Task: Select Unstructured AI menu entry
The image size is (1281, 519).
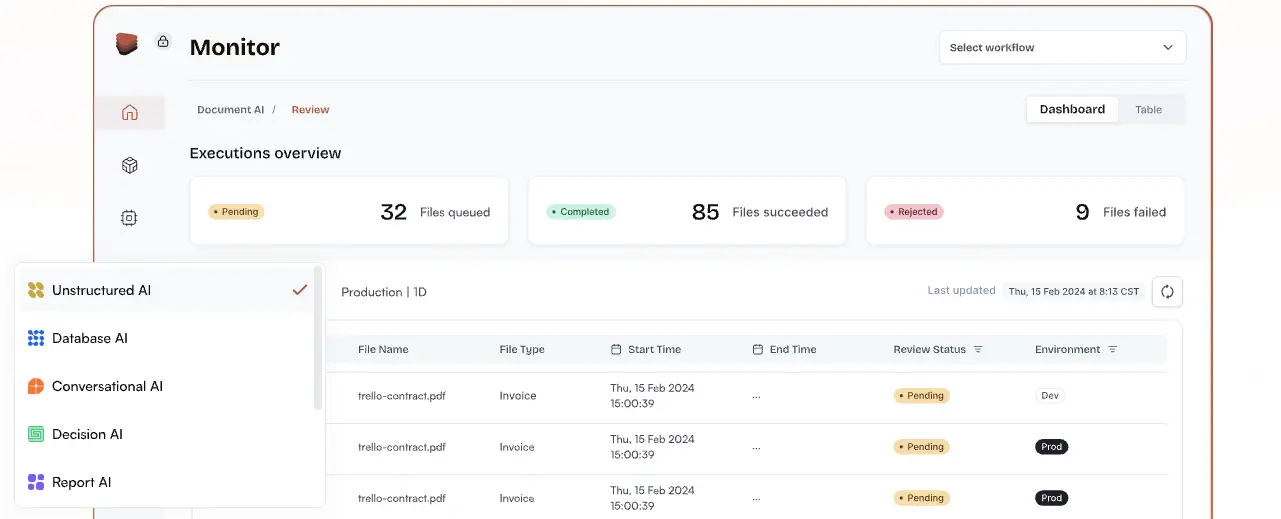Action: click(x=165, y=290)
